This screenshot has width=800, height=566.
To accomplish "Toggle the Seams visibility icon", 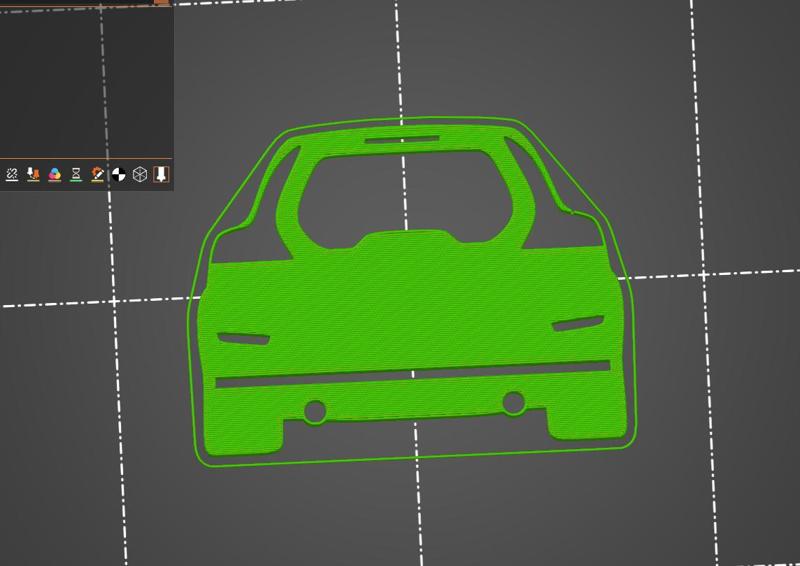I will (x=12, y=175).
